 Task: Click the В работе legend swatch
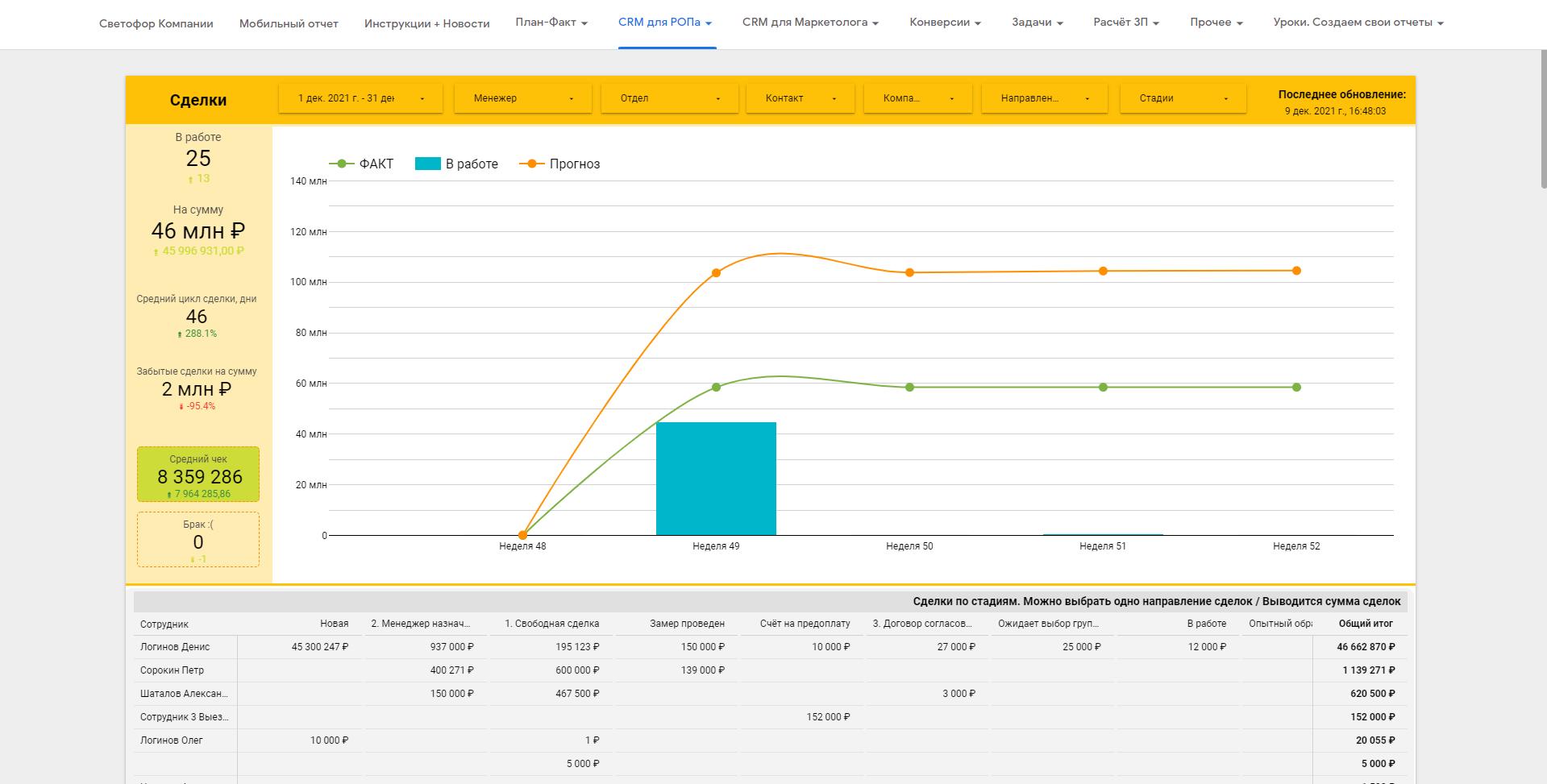pyautogui.click(x=427, y=164)
